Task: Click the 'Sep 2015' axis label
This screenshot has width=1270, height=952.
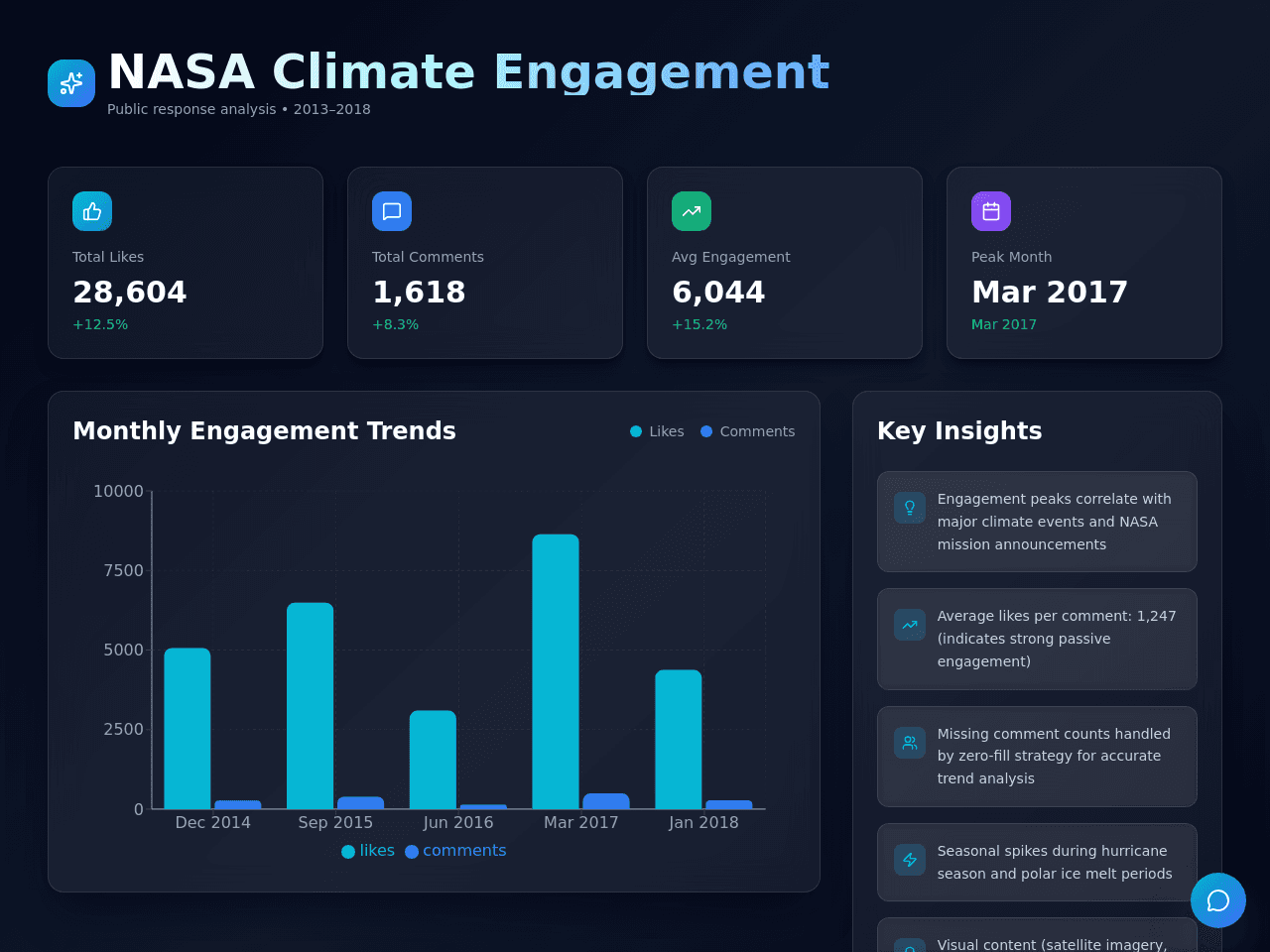Action: 335,822
